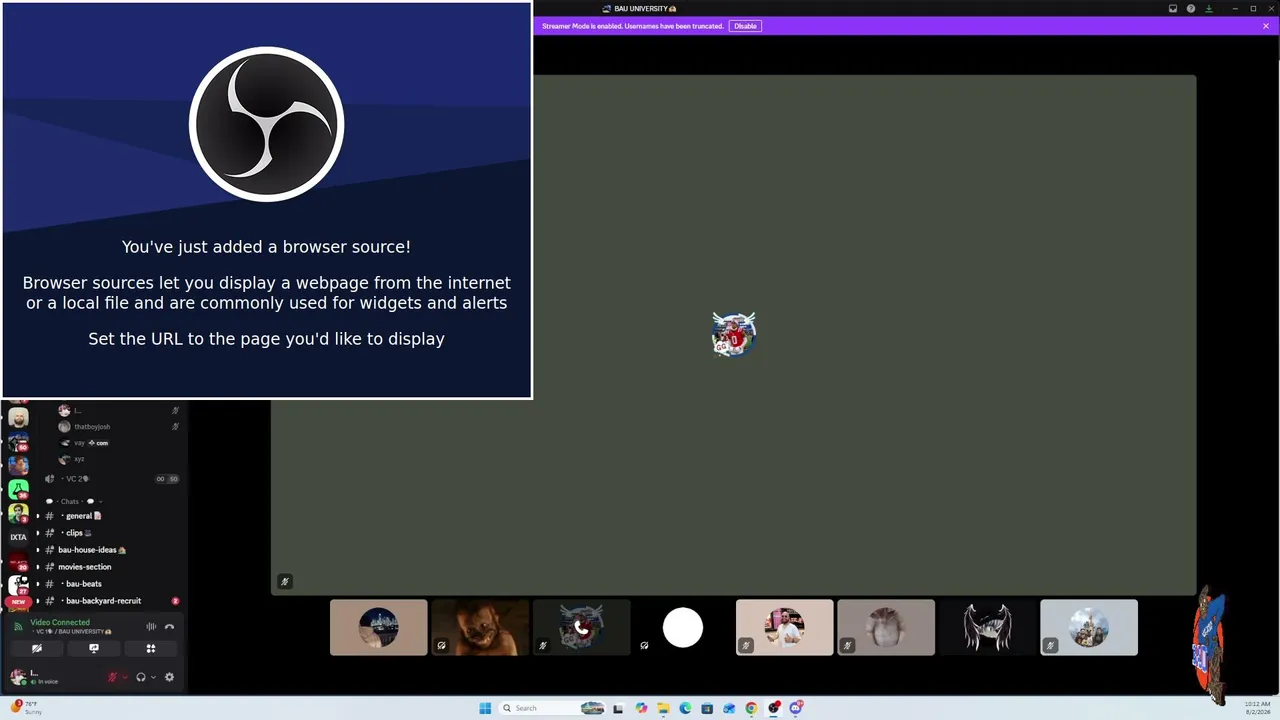Open bau-beats channel

point(108,584)
